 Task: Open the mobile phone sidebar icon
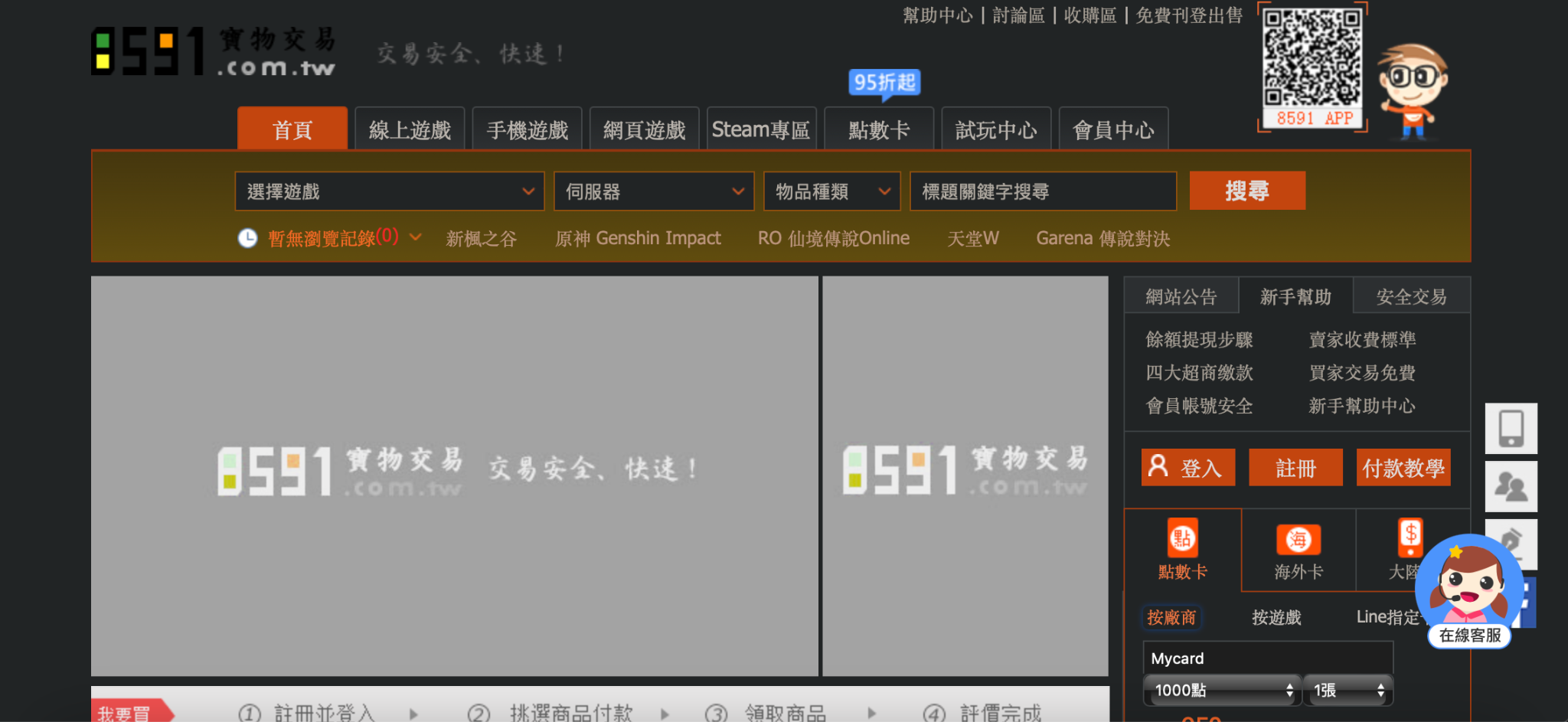tap(1511, 428)
